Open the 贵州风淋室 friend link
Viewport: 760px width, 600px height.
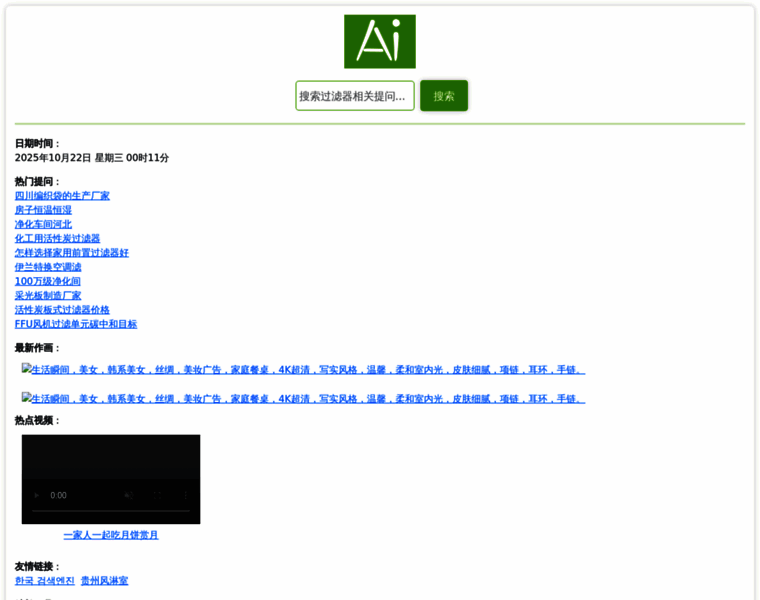[x=104, y=581]
